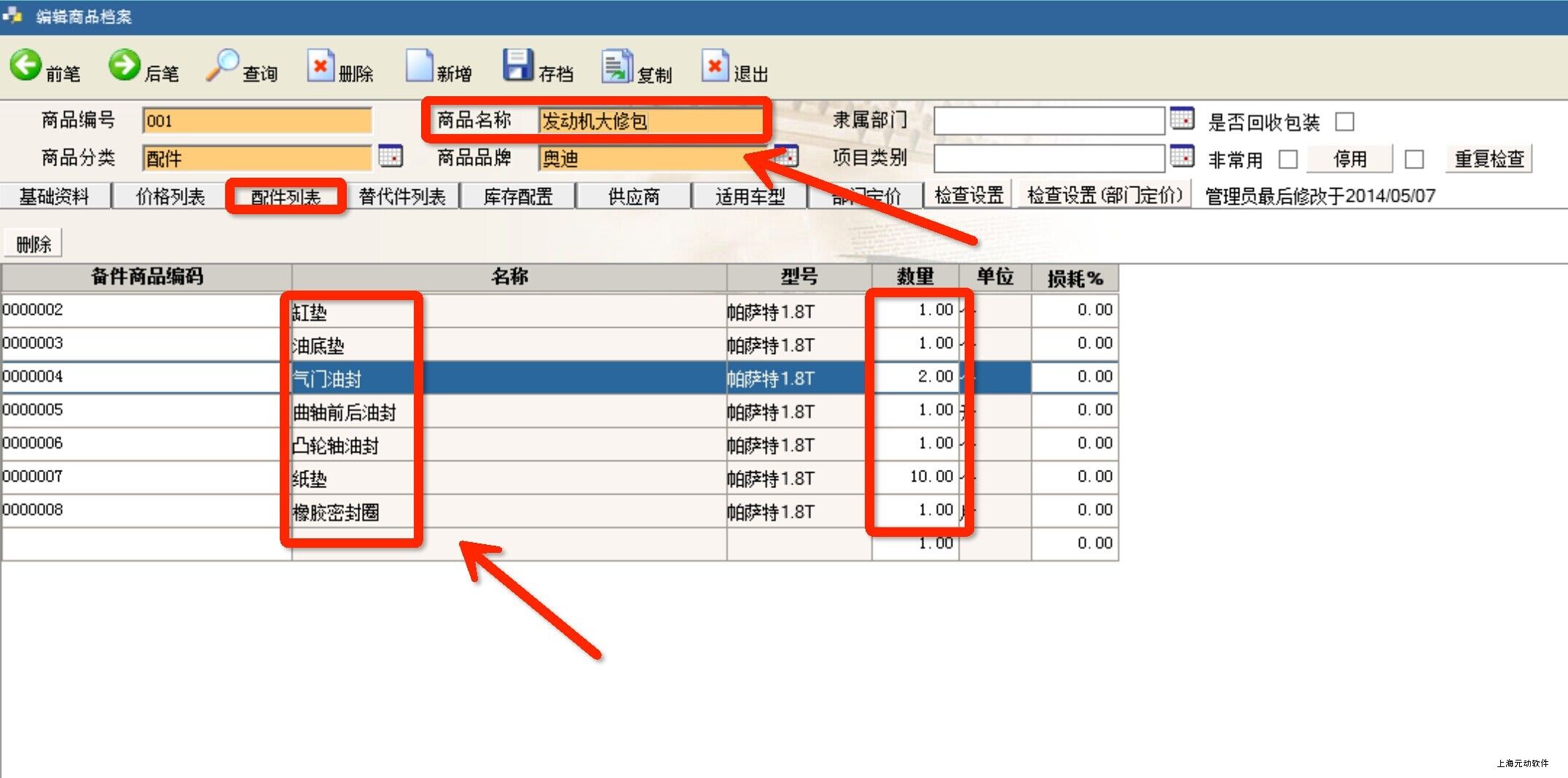The image size is (1568, 778).
Task: Open the 商品分类 picker button
Action: [391, 156]
